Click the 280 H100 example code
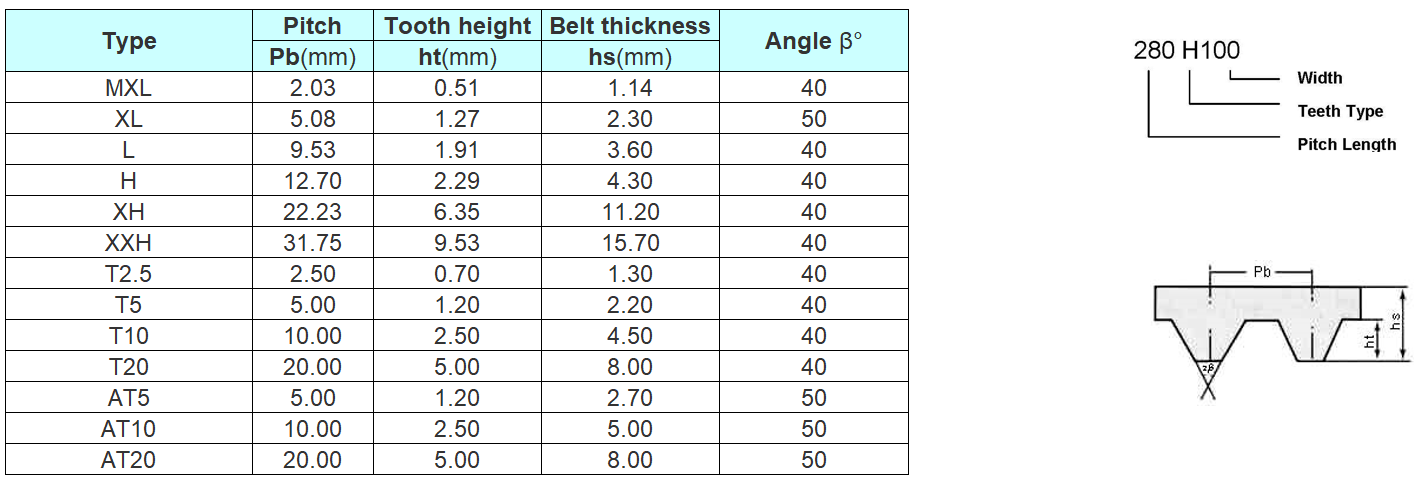 1187,50
